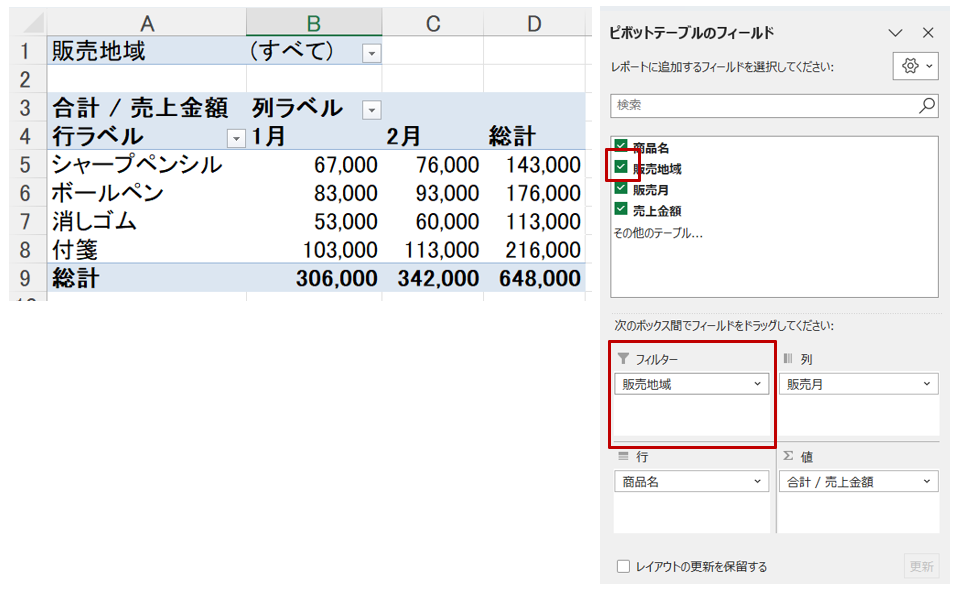Toggle the 商品名 field checkbox
This screenshot has height=589, width=956.
621,147
